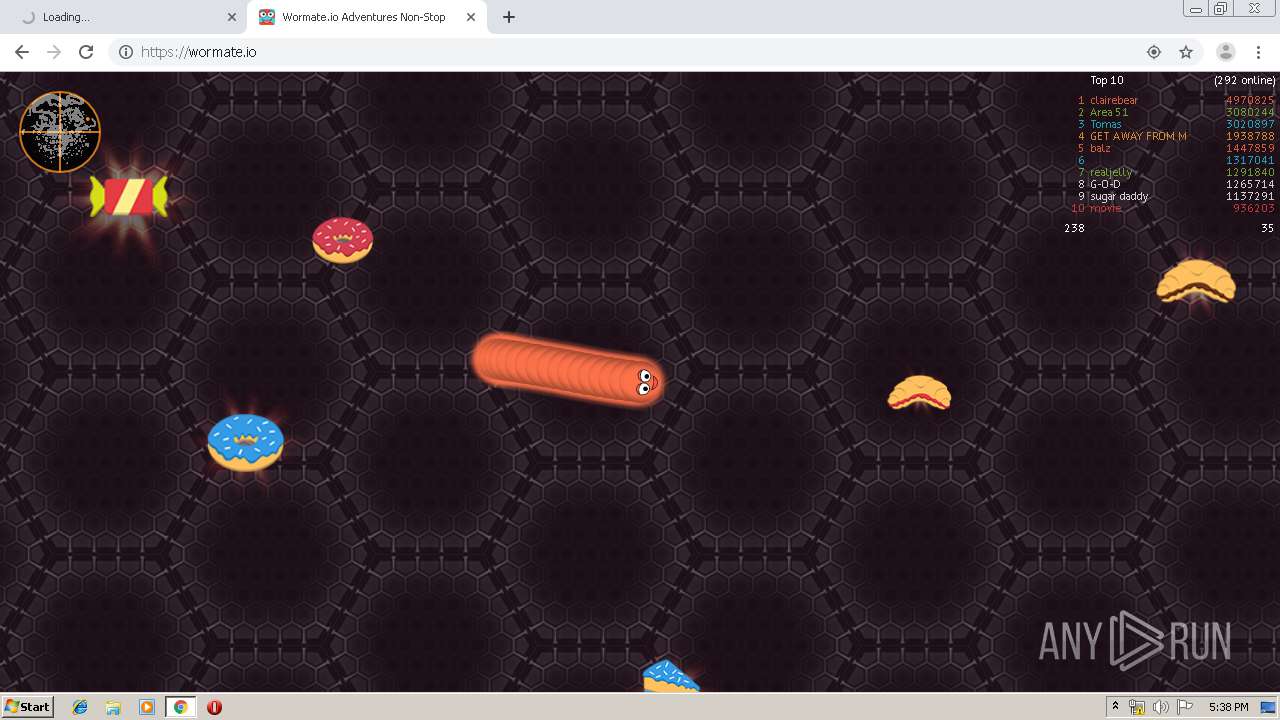Screen dimensions: 1280x720
Task: Click leaderboard entry G-O-D
Action: 1105,184
